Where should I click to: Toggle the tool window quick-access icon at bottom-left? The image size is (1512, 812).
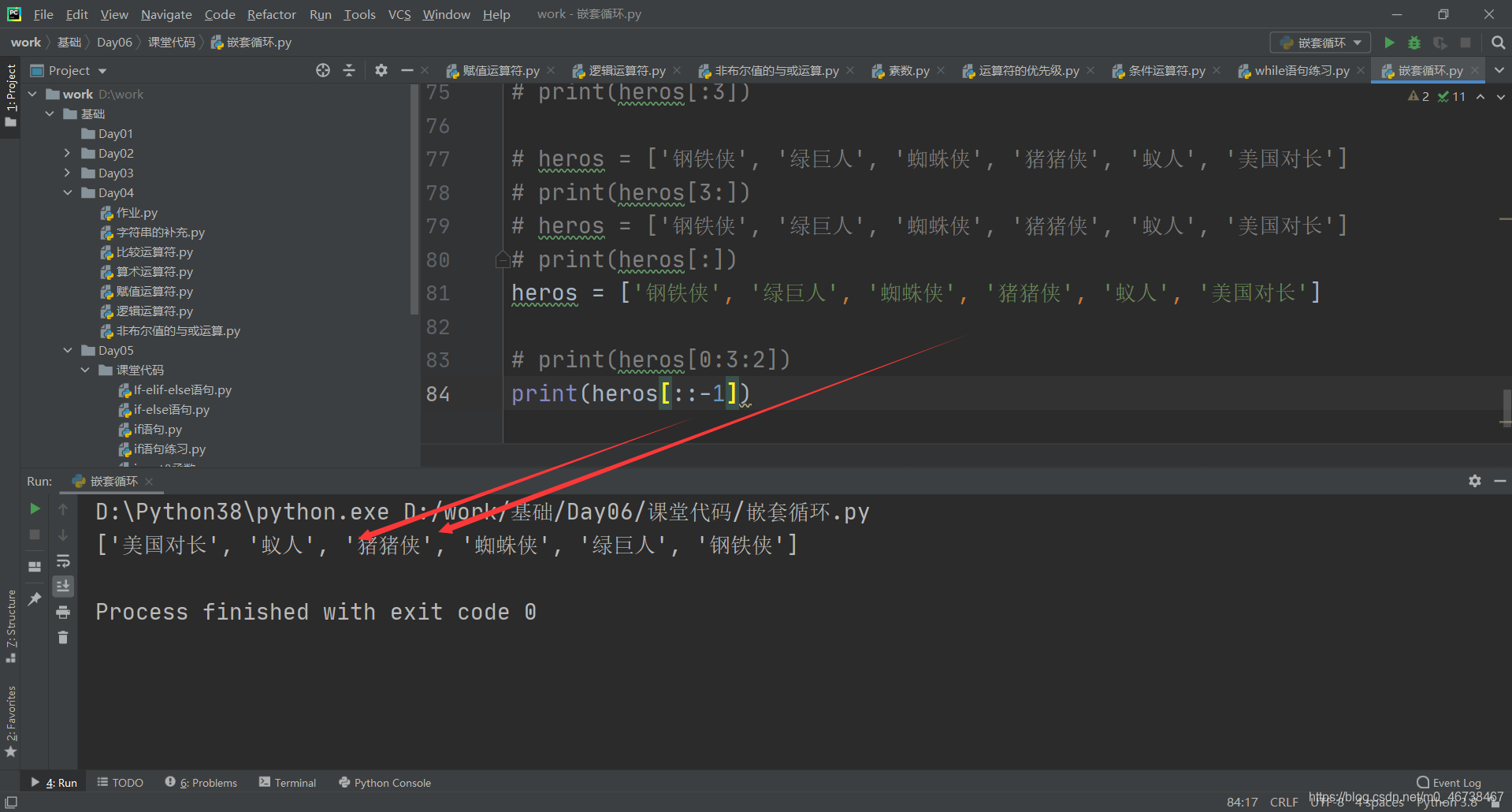click(x=11, y=802)
